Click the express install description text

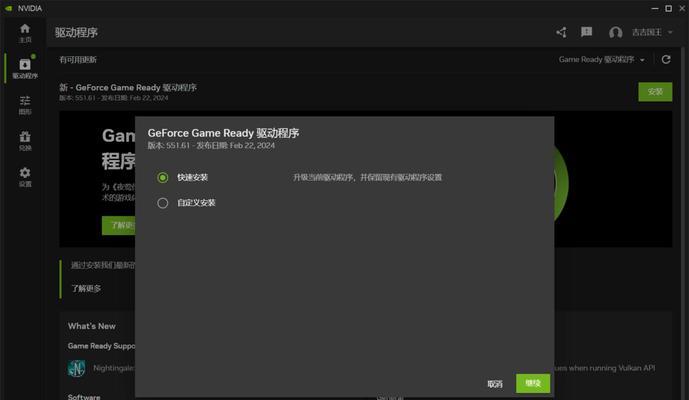367,178
